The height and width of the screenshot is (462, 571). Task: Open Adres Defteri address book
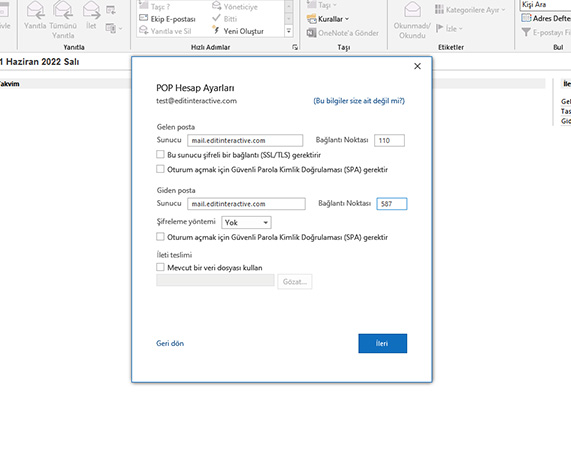point(546,18)
